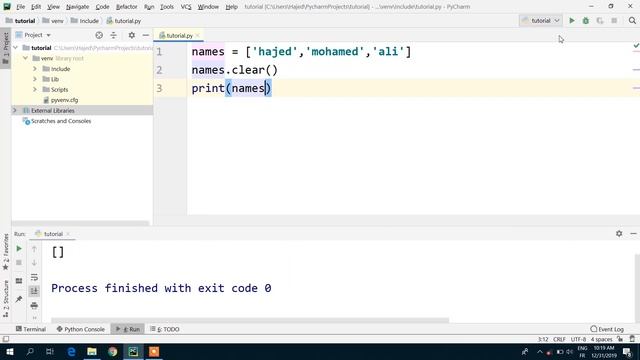
Task: Click the 4 spaces indent setting
Action: click(x=602, y=339)
